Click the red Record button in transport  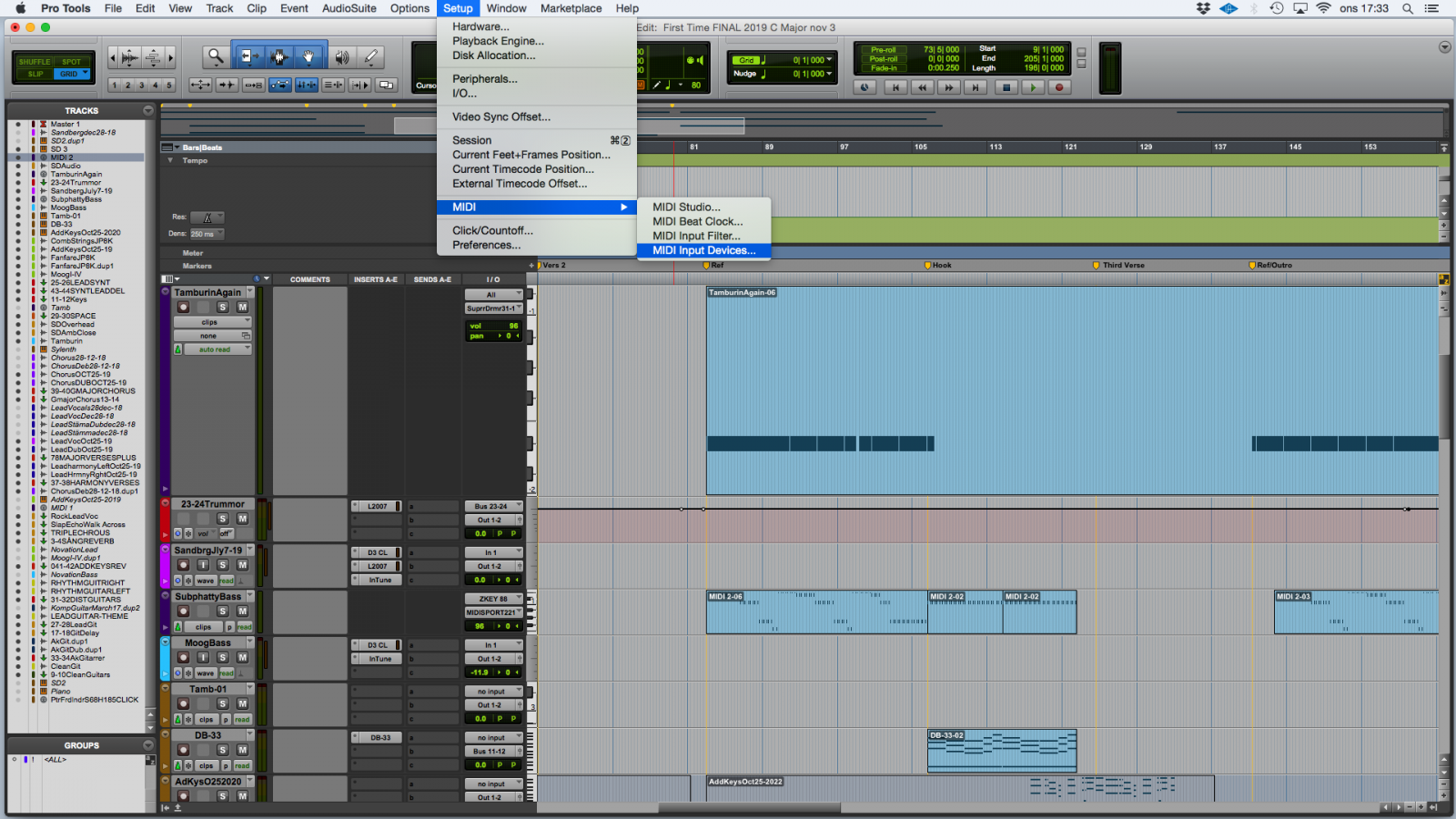[x=1058, y=87]
